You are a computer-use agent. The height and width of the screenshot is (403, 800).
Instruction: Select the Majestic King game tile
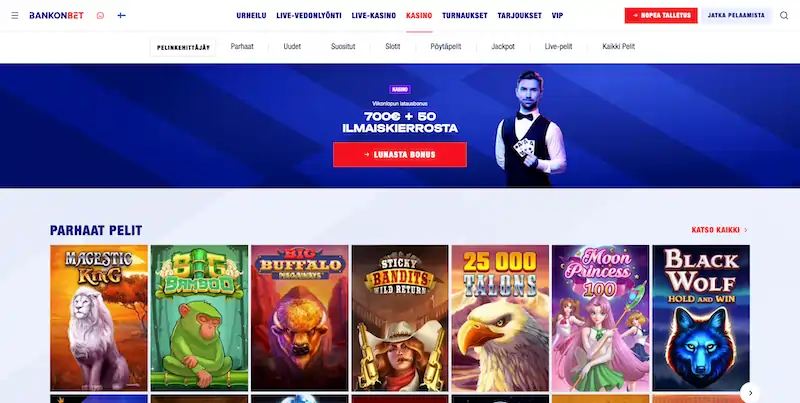click(99, 318)
